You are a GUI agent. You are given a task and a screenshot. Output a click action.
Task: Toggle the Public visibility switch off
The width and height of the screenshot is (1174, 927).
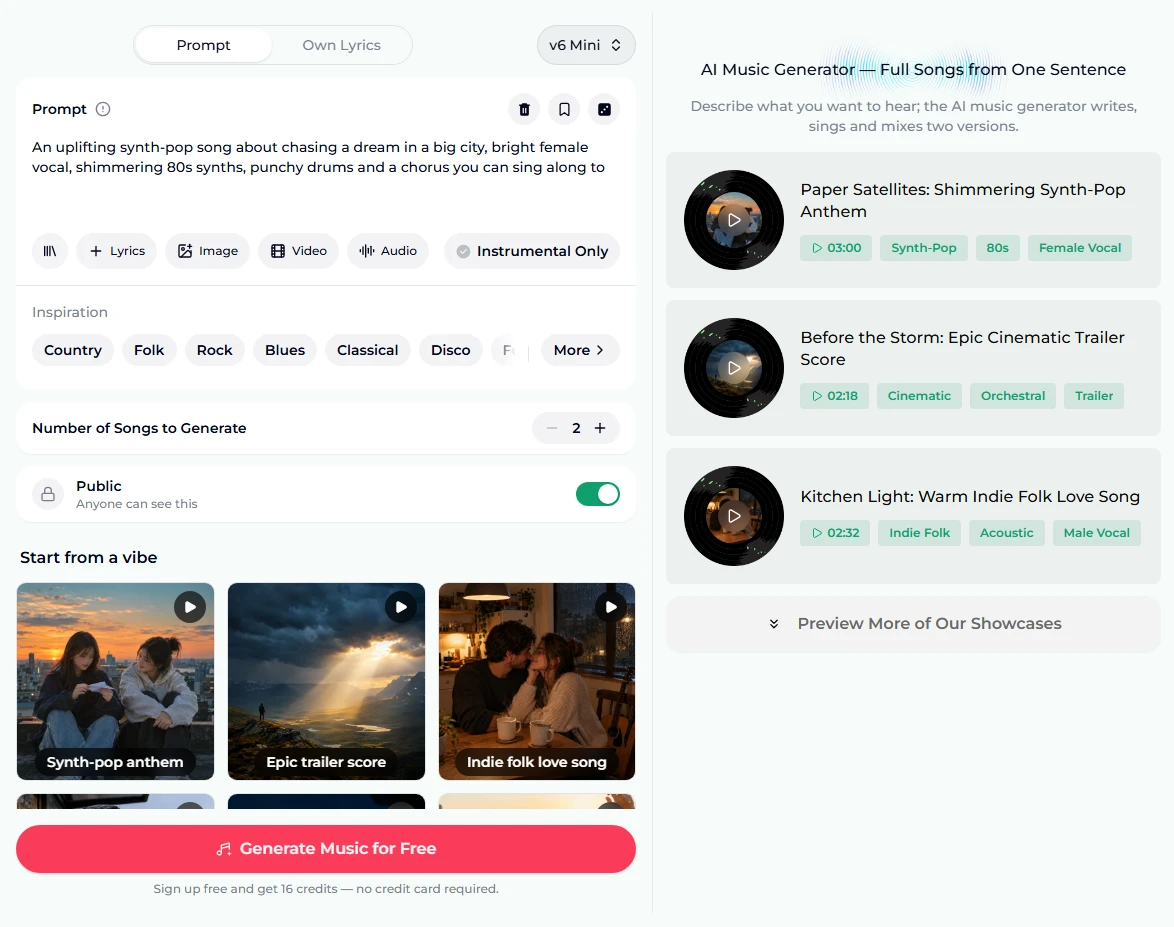(597, 494)
